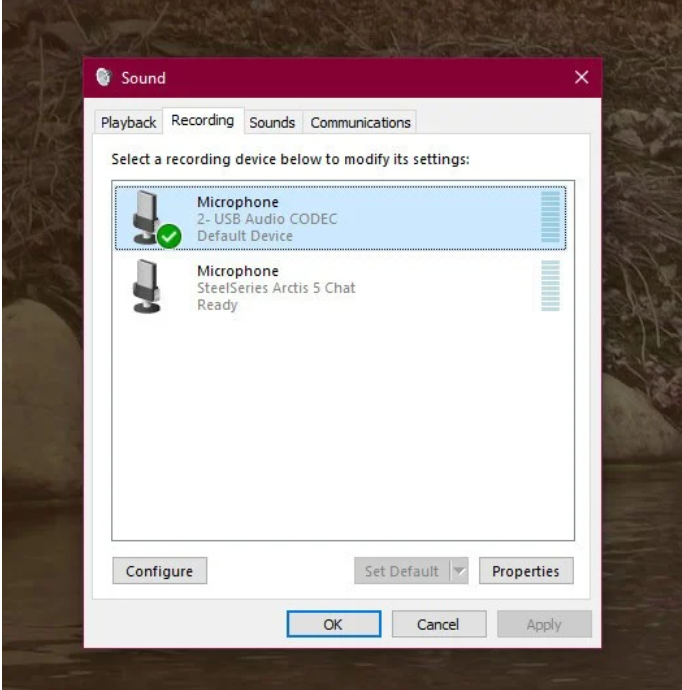Click the Configure button

pyautogui.click(x=159, y=571)
